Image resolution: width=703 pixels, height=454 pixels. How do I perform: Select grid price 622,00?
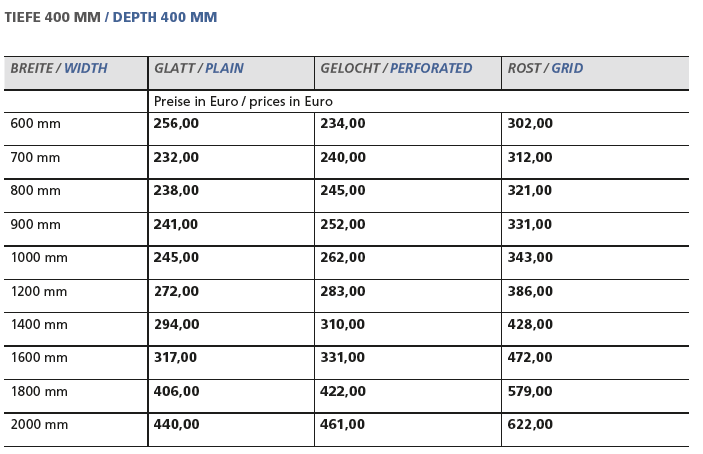coord(530,424)
